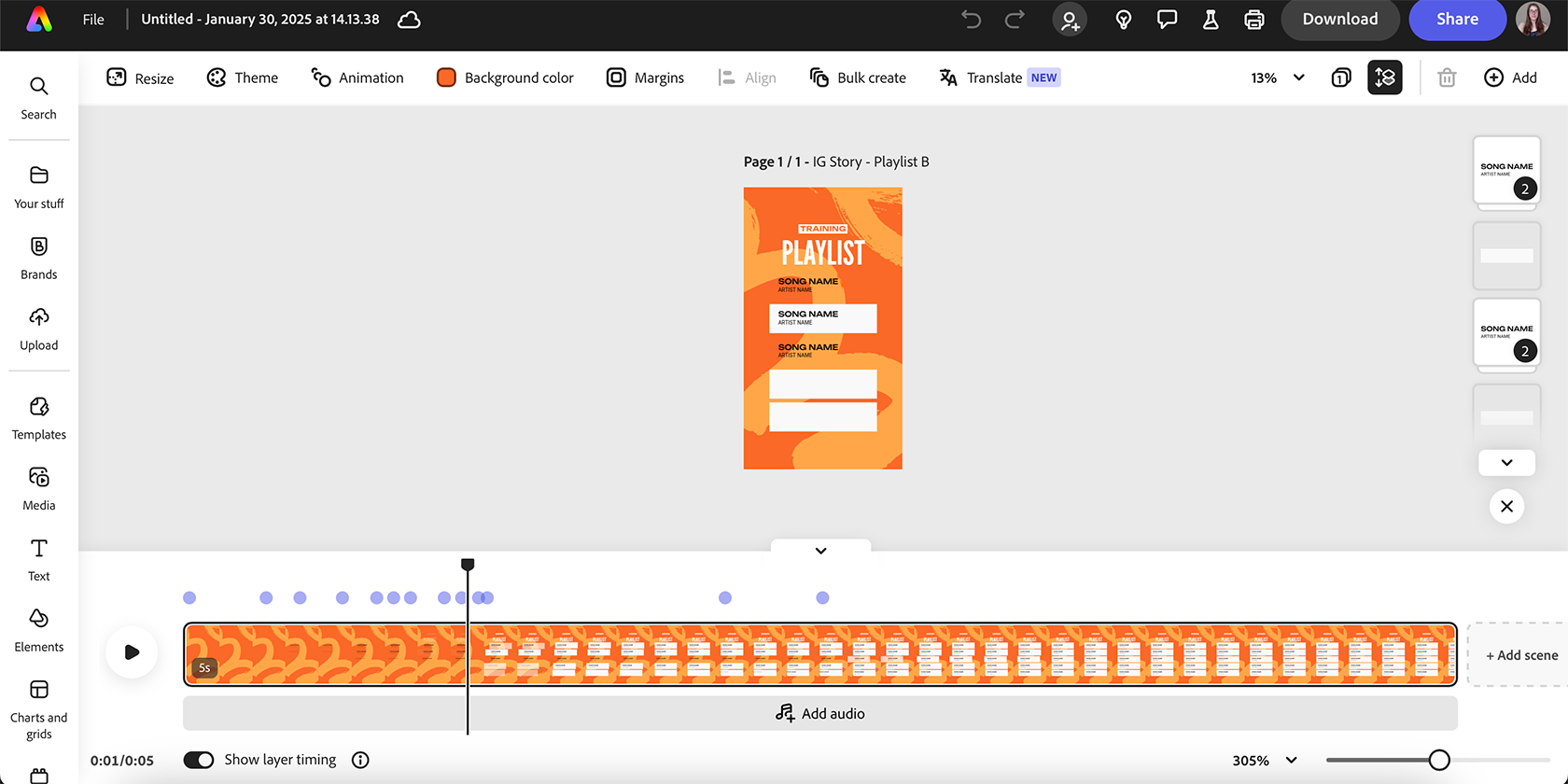The width and height of the screenshot is (1568, 784).
Task: Open the 305% timeline zoom dropdown
Action: point(1265,761)
